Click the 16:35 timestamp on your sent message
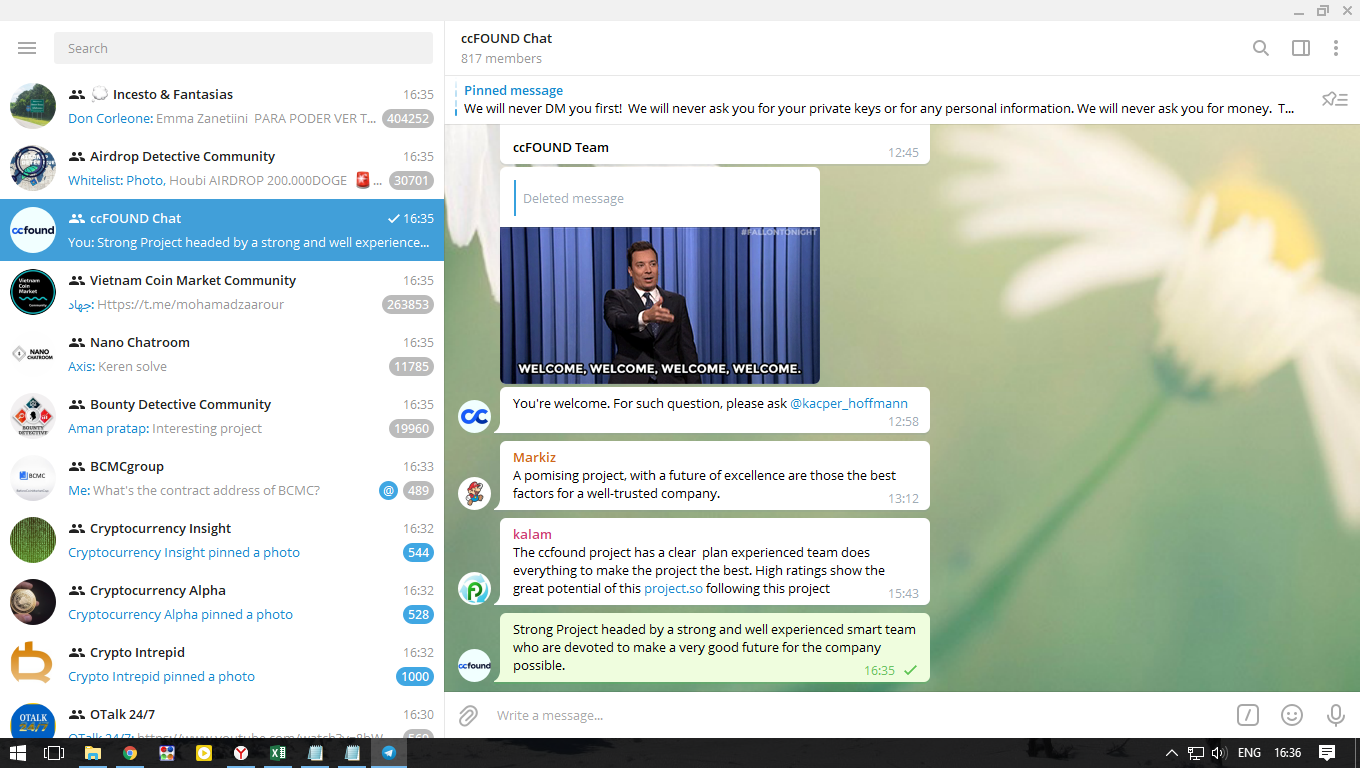1360x768 pixels. point(879,670)
